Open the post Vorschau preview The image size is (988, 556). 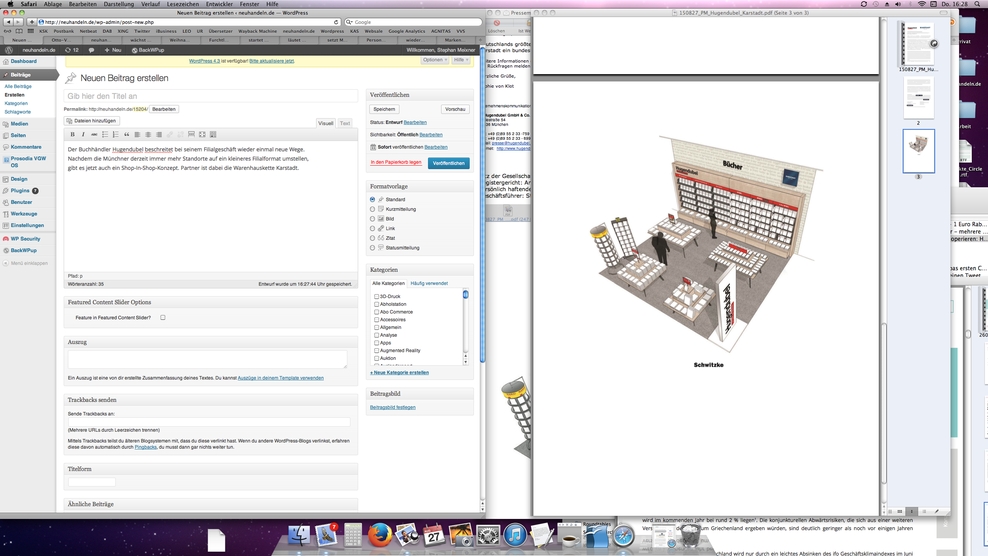pos(455,109)
